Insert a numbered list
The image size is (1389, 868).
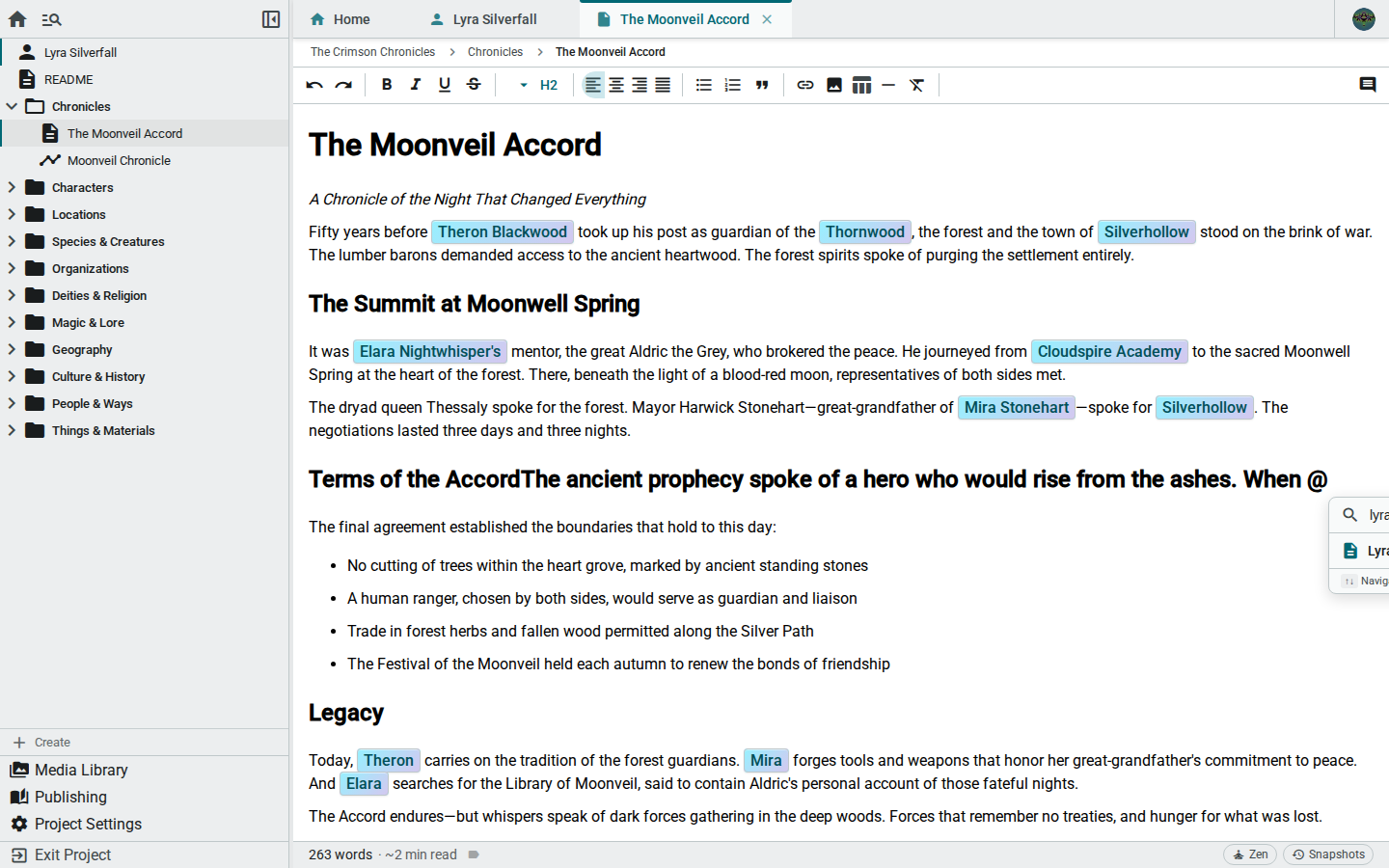click(x=733, y=85)
